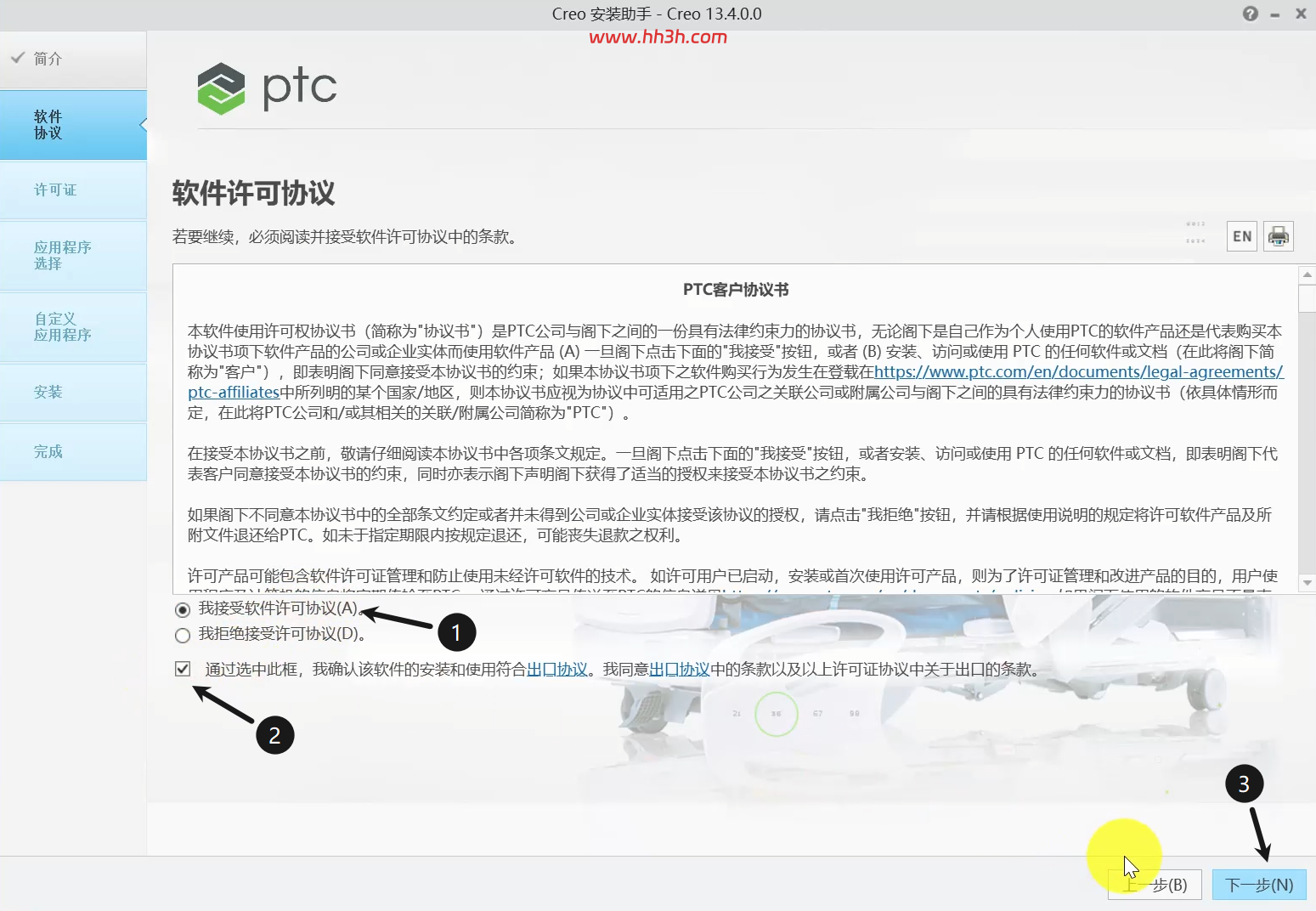This screenshot has height=911, width=1316.
Task: Click the PTC logo
Action: click(267, 88)
